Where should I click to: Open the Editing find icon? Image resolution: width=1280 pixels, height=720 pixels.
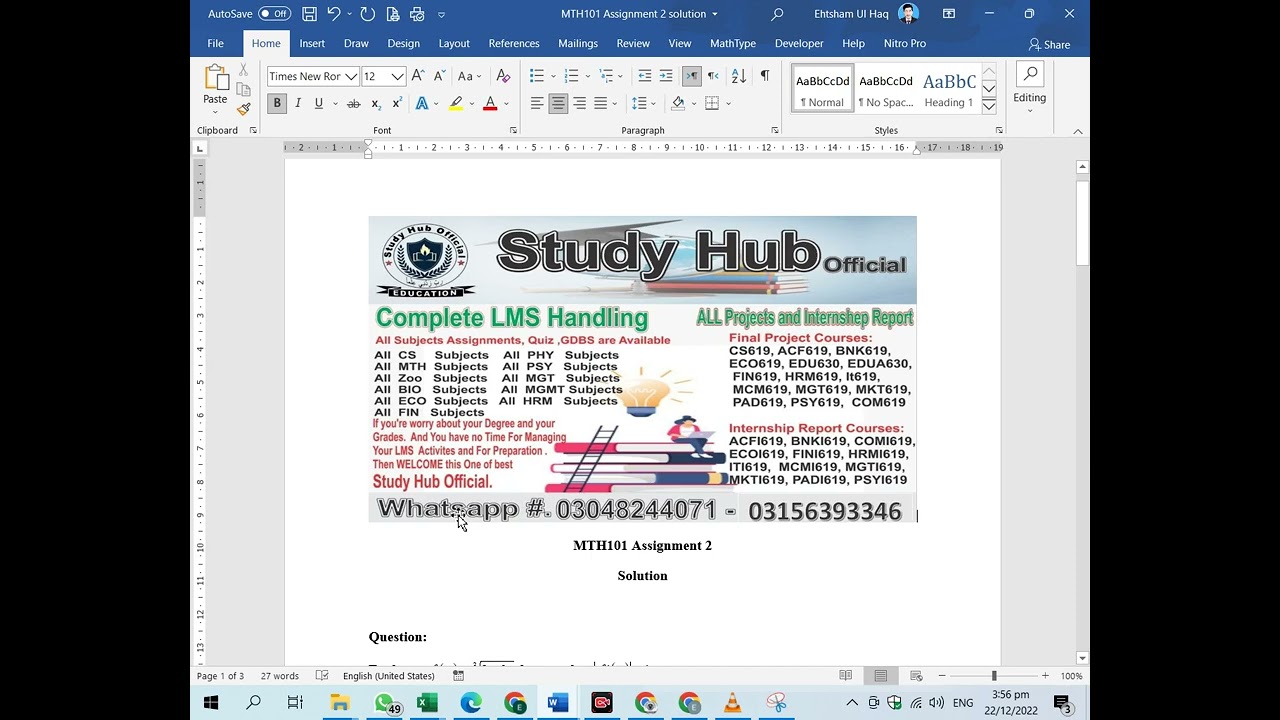[1029, 76]
